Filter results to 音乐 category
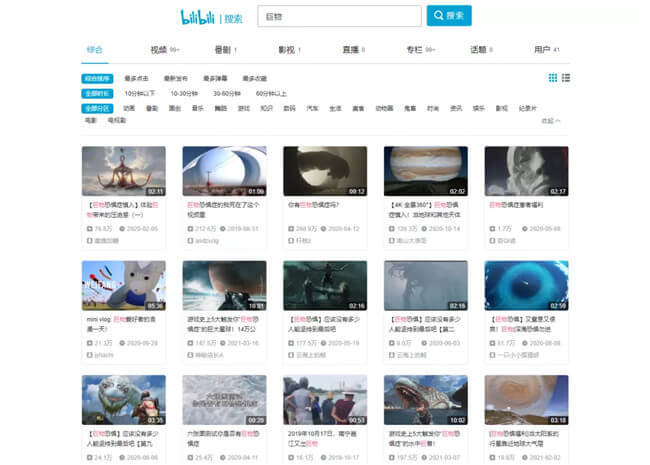The width and height of the screenshot is (650, 465). click(x=198, y=109)
